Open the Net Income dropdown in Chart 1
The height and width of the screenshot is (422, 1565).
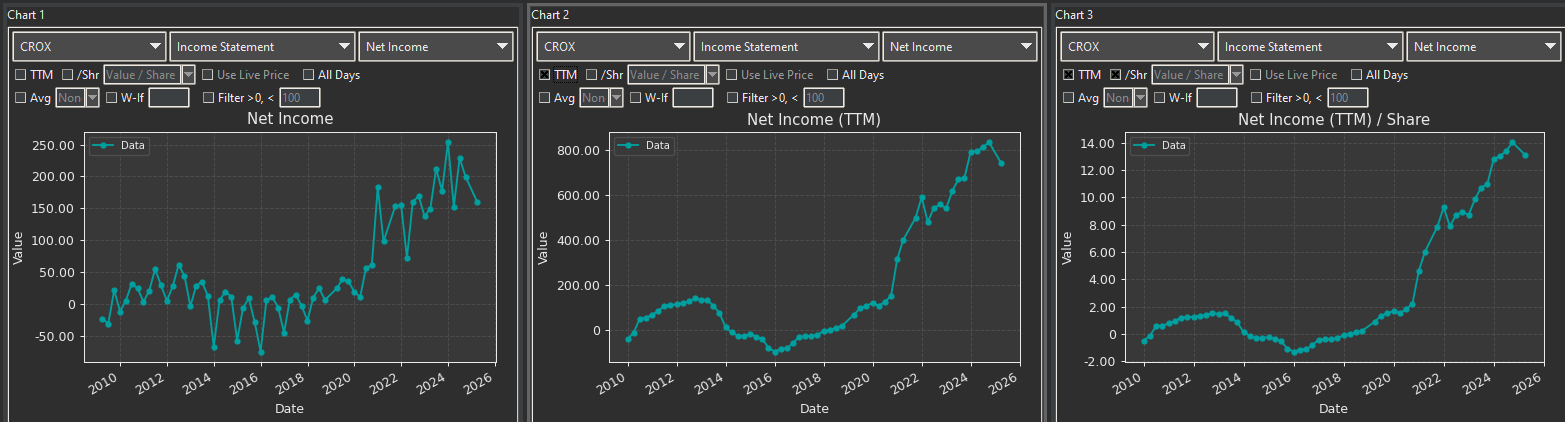coord(436,47)
